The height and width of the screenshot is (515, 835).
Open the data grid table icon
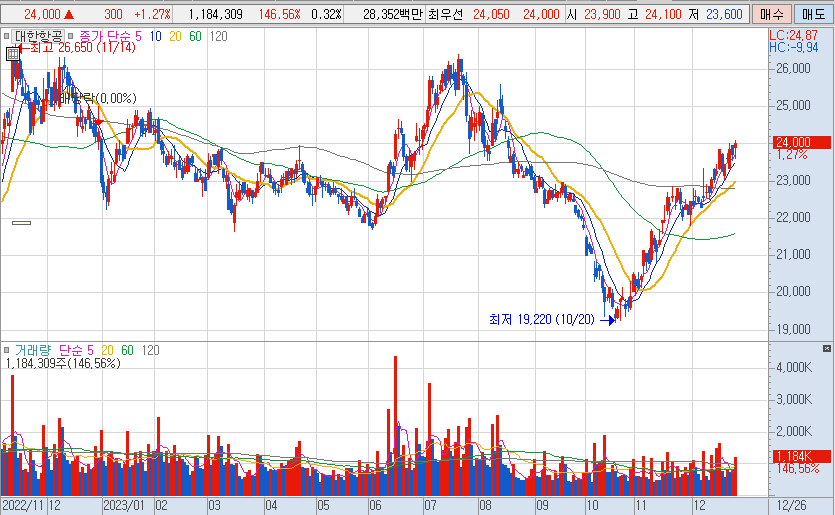(x=13, y=53)
